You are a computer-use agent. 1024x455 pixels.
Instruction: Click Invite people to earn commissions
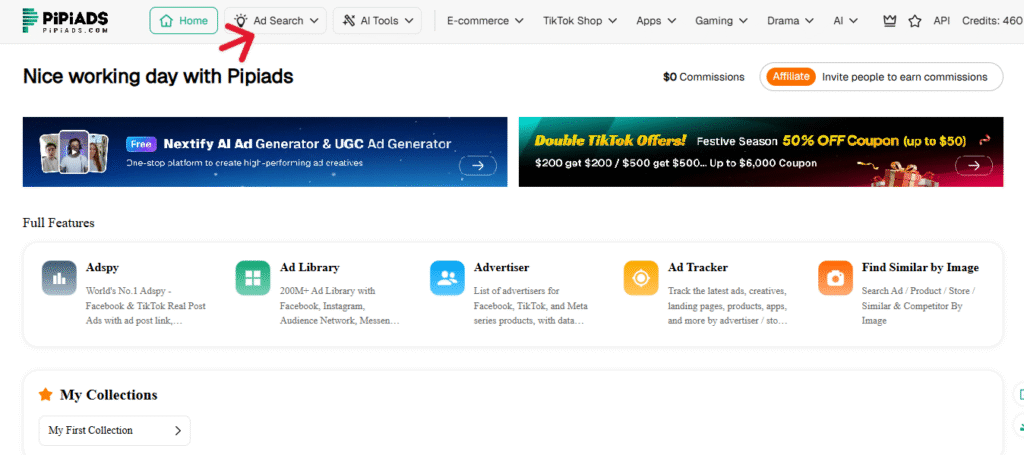904,77
